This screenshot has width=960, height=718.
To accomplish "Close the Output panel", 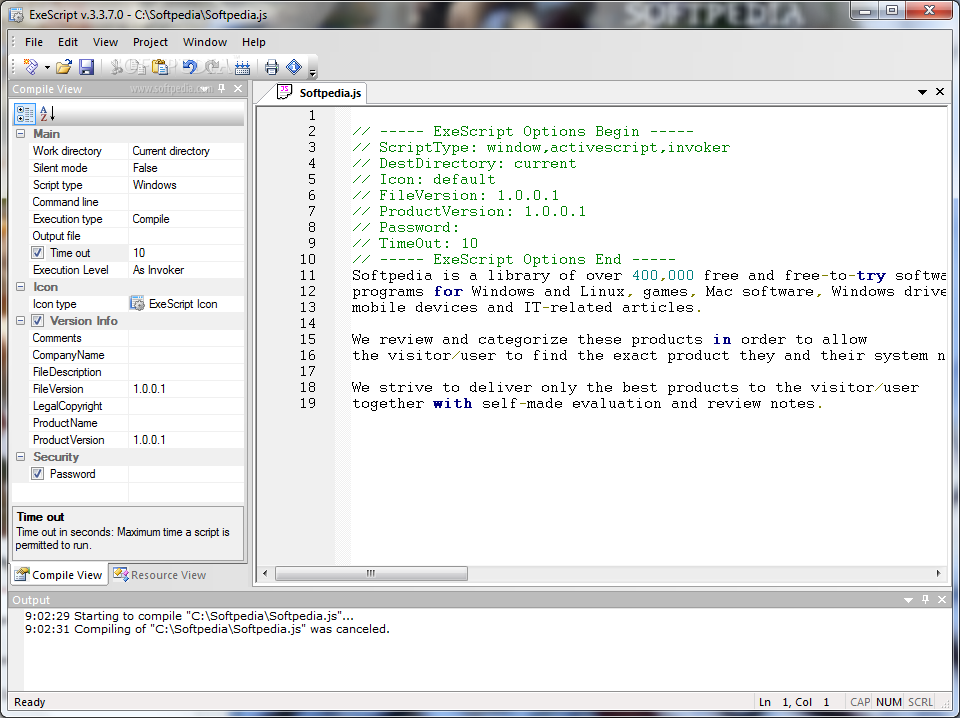I will pyautogui.click(x=942, y=599).
